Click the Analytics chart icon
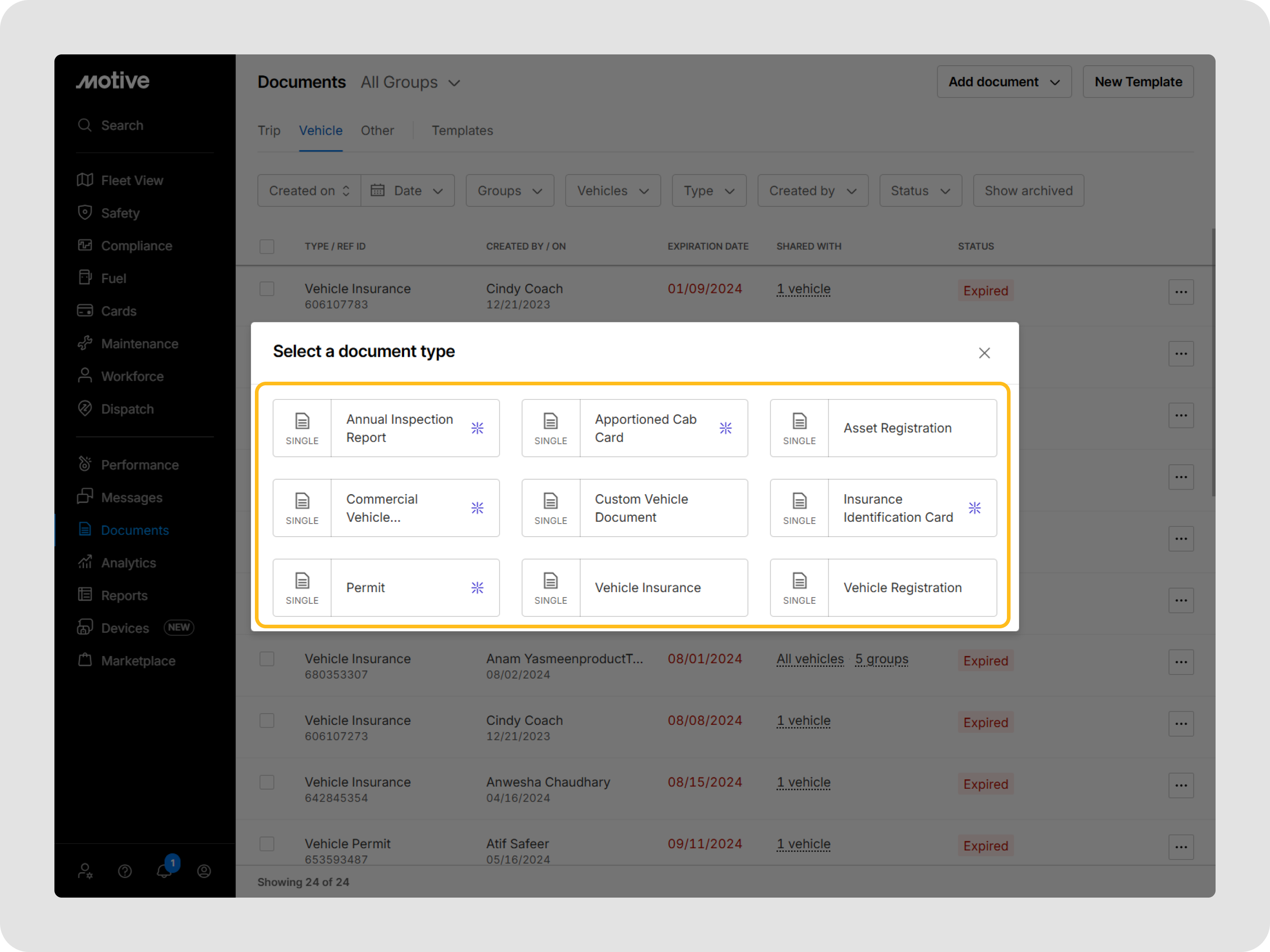The width and height of the screenshot is (1270, 952). tap(85, 563)
